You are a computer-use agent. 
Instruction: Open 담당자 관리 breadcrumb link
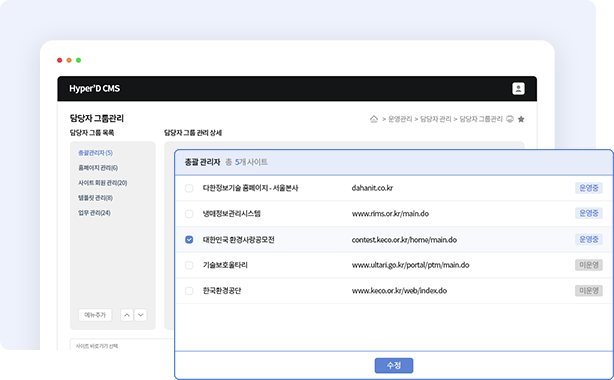[x=435, y=119]
